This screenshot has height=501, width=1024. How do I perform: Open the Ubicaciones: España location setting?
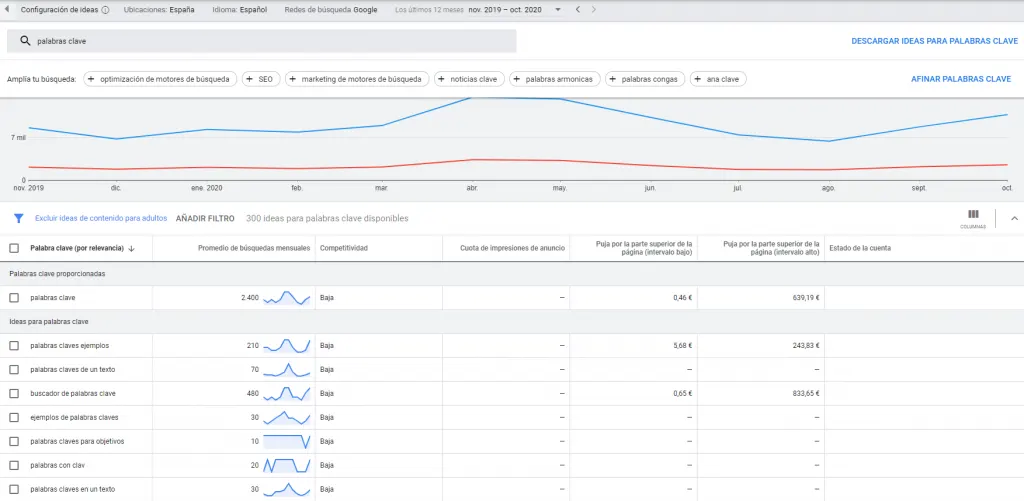(159, 9)
